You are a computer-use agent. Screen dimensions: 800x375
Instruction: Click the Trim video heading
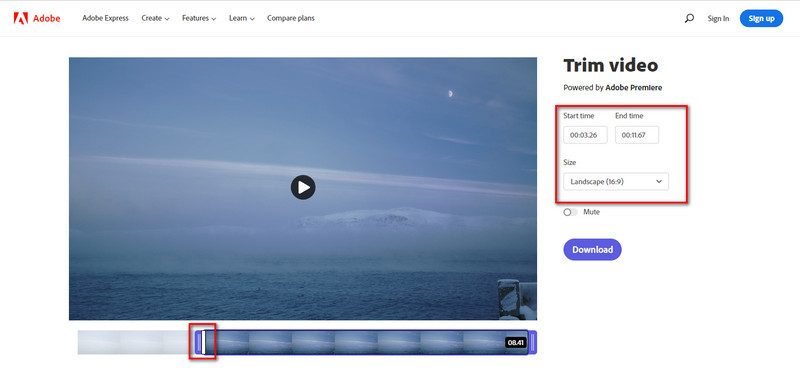611,65
